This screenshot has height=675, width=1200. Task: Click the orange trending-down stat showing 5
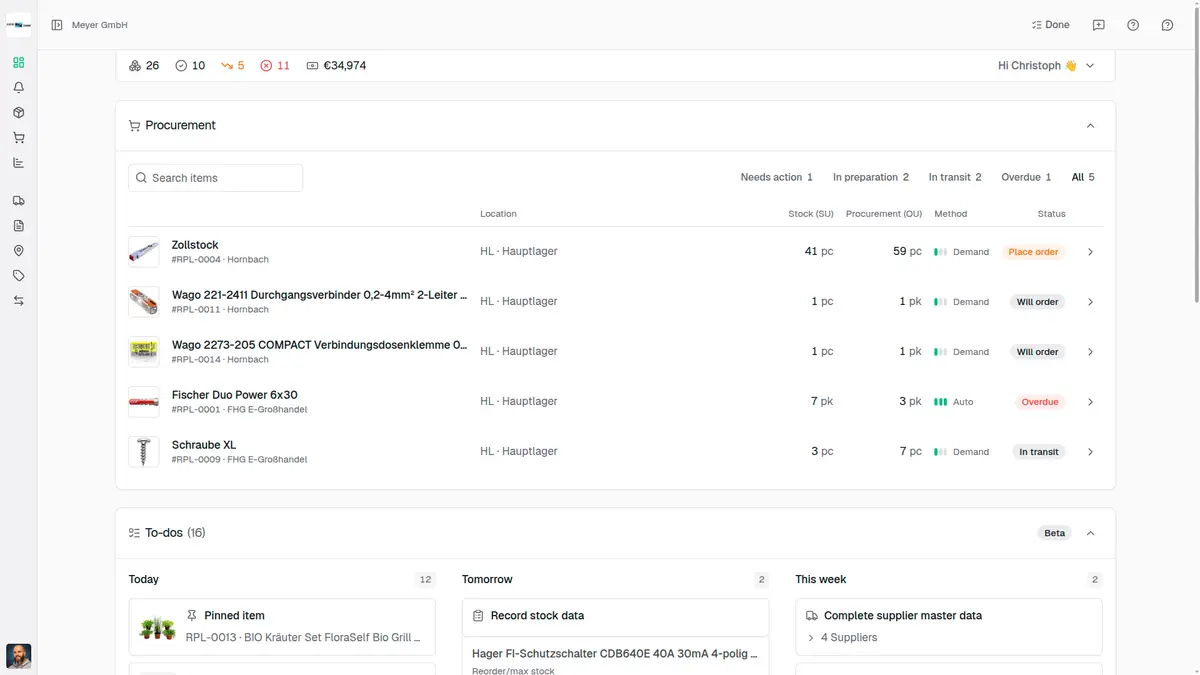click(x=233, y=66)
